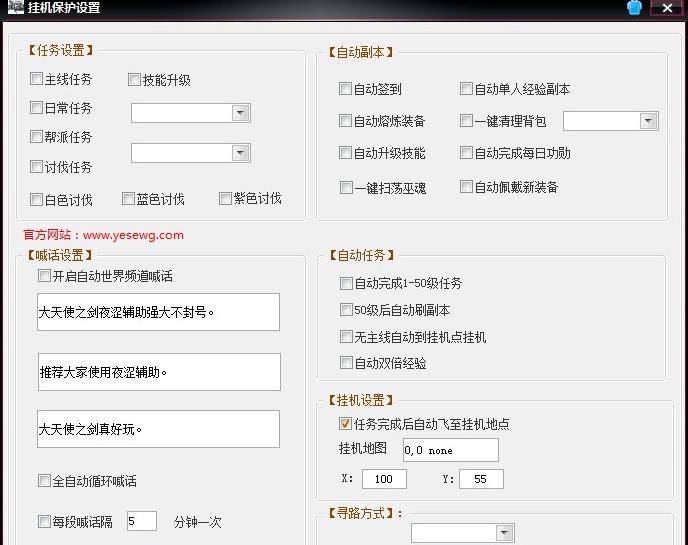Image resolution: width=688 pixels, height=545 pixels.
Task: Check the 自动双倍经验 box
Action: click(346, 363)
